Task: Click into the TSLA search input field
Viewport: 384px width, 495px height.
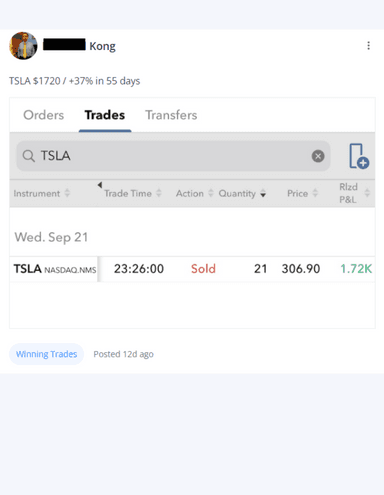Action: pos(173,156)
